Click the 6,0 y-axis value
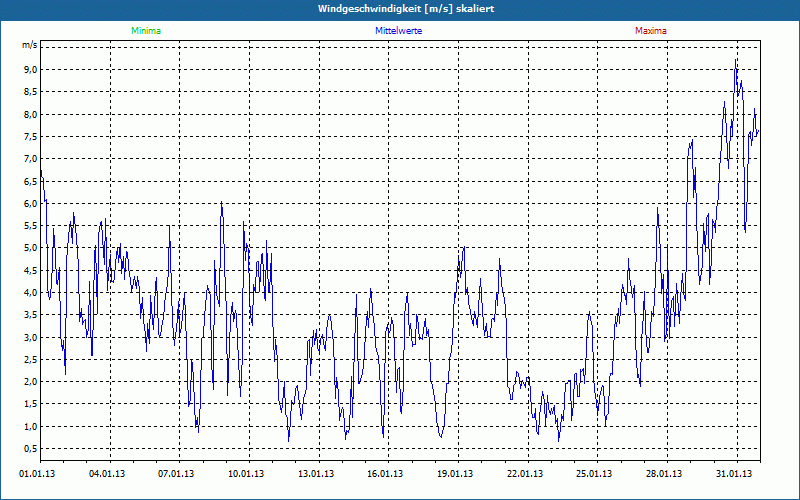The height and width of the screenshot is (500, 800). point(31,204)
